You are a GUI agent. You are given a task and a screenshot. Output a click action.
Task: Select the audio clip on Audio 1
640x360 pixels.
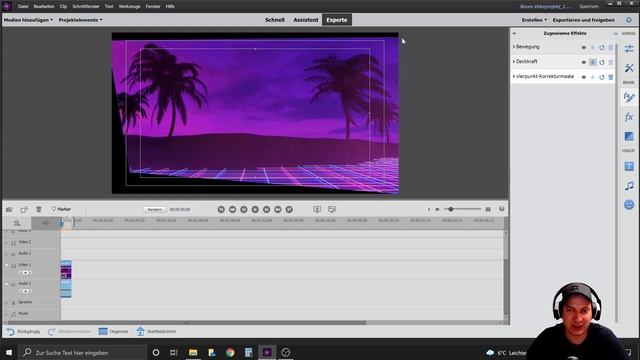tap(66, 288)
